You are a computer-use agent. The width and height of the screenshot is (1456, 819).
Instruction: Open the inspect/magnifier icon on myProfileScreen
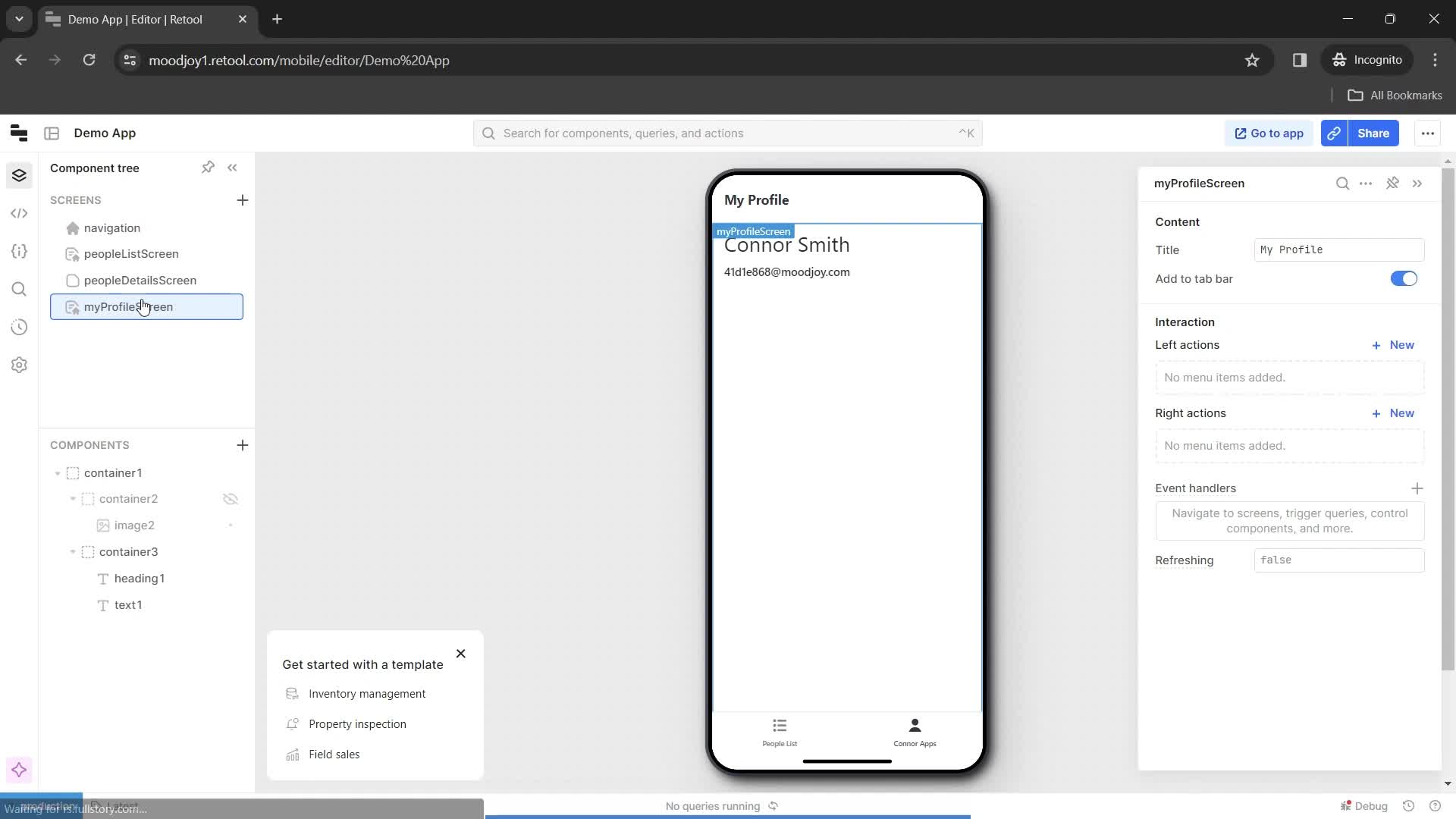click(1342, 183)
